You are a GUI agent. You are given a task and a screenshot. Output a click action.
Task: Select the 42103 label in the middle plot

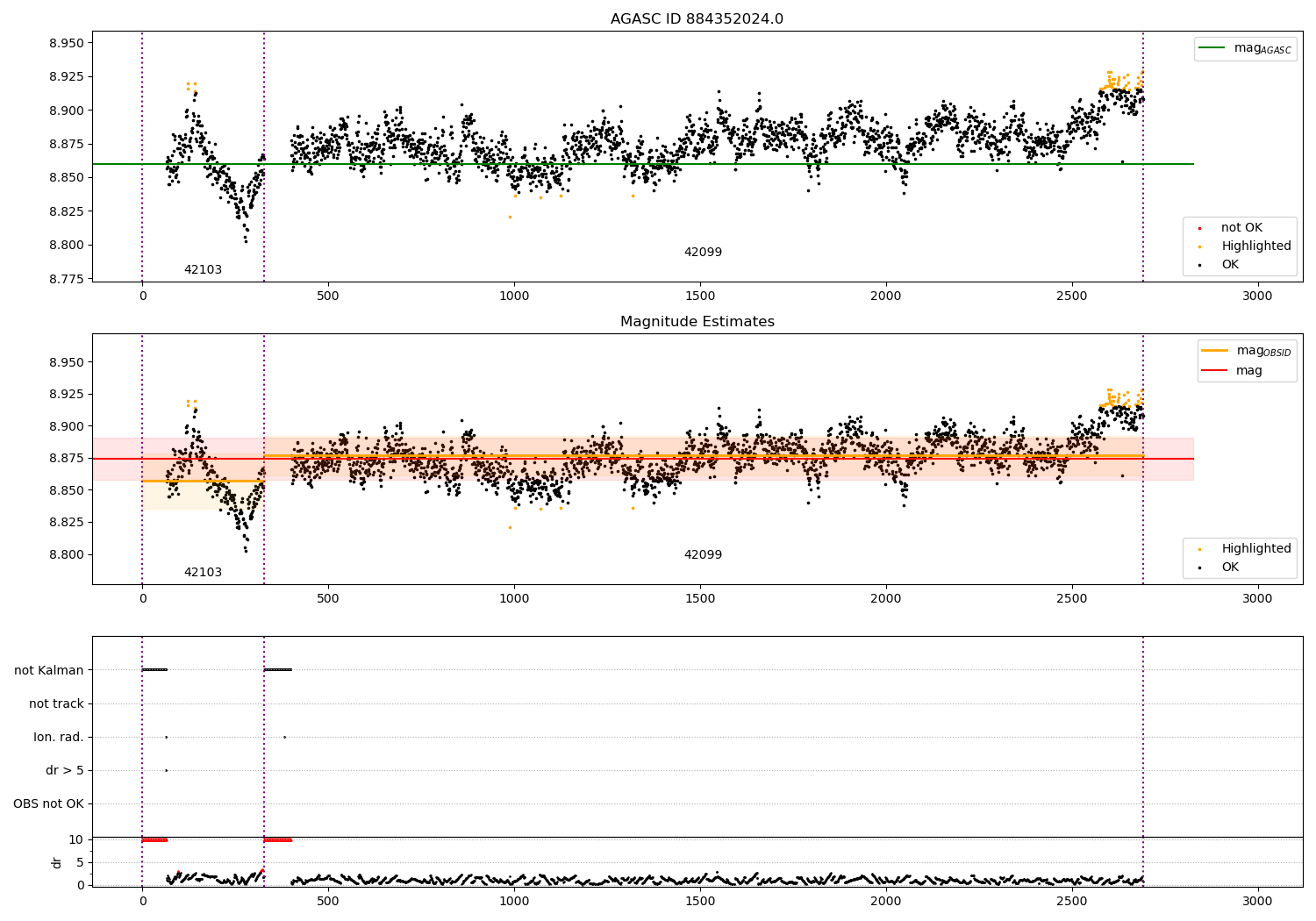pos(203,573)
